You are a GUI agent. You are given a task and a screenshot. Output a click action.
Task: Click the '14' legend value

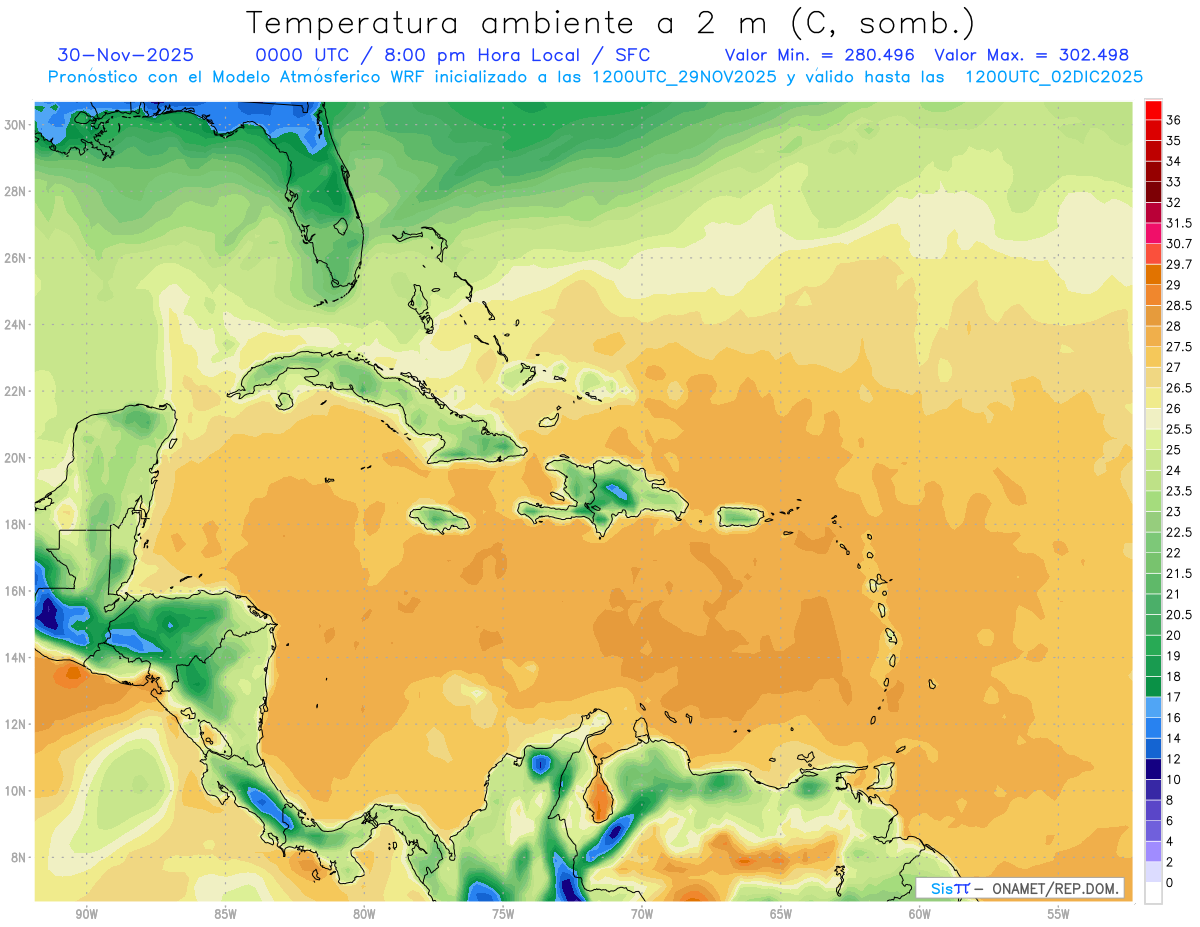click(x=1174, y=738)
